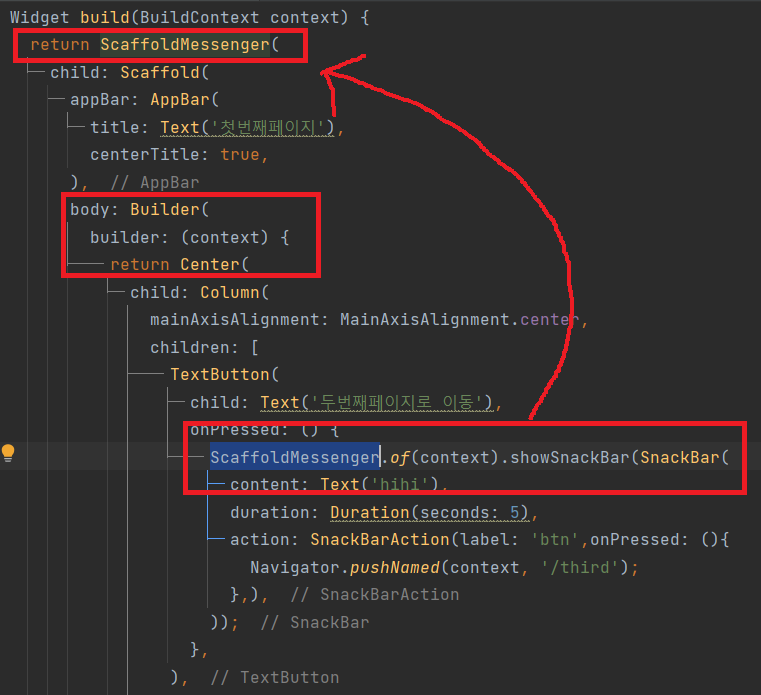Click 'mainAxisAlignment: MainAxisAlignment.center' line
The width and height of the screenshot is (761, 695).
point(369,319)
